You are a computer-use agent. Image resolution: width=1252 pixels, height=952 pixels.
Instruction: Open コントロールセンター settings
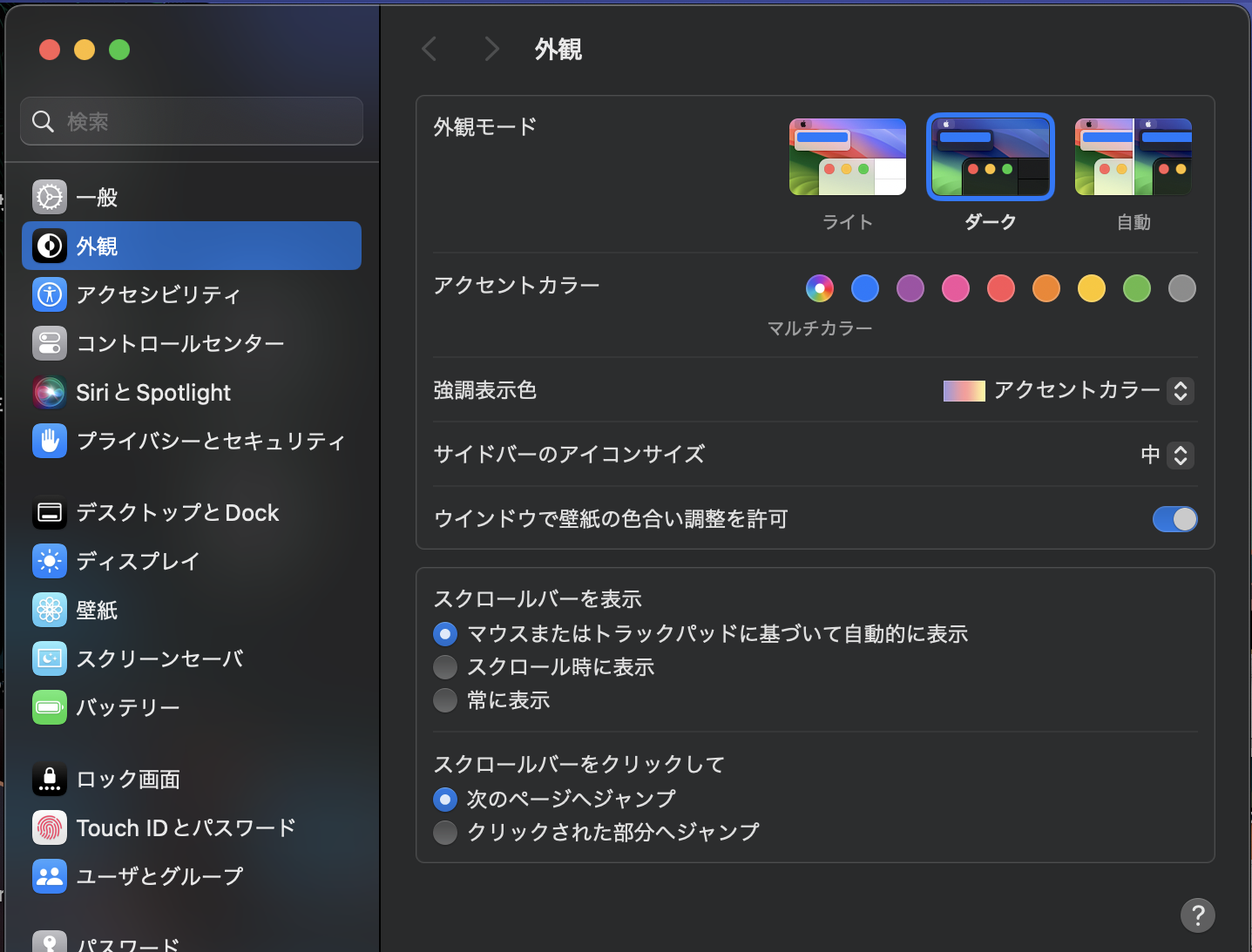coord(50,343)
